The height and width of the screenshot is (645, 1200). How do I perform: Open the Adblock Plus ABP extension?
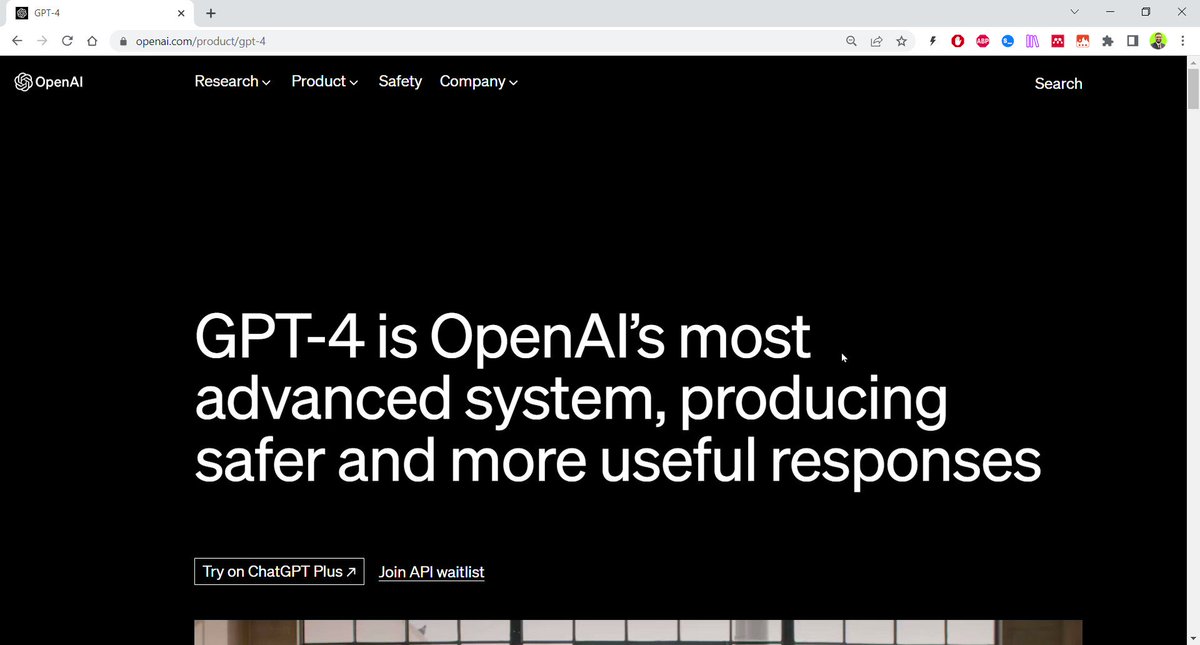[983, 41]
